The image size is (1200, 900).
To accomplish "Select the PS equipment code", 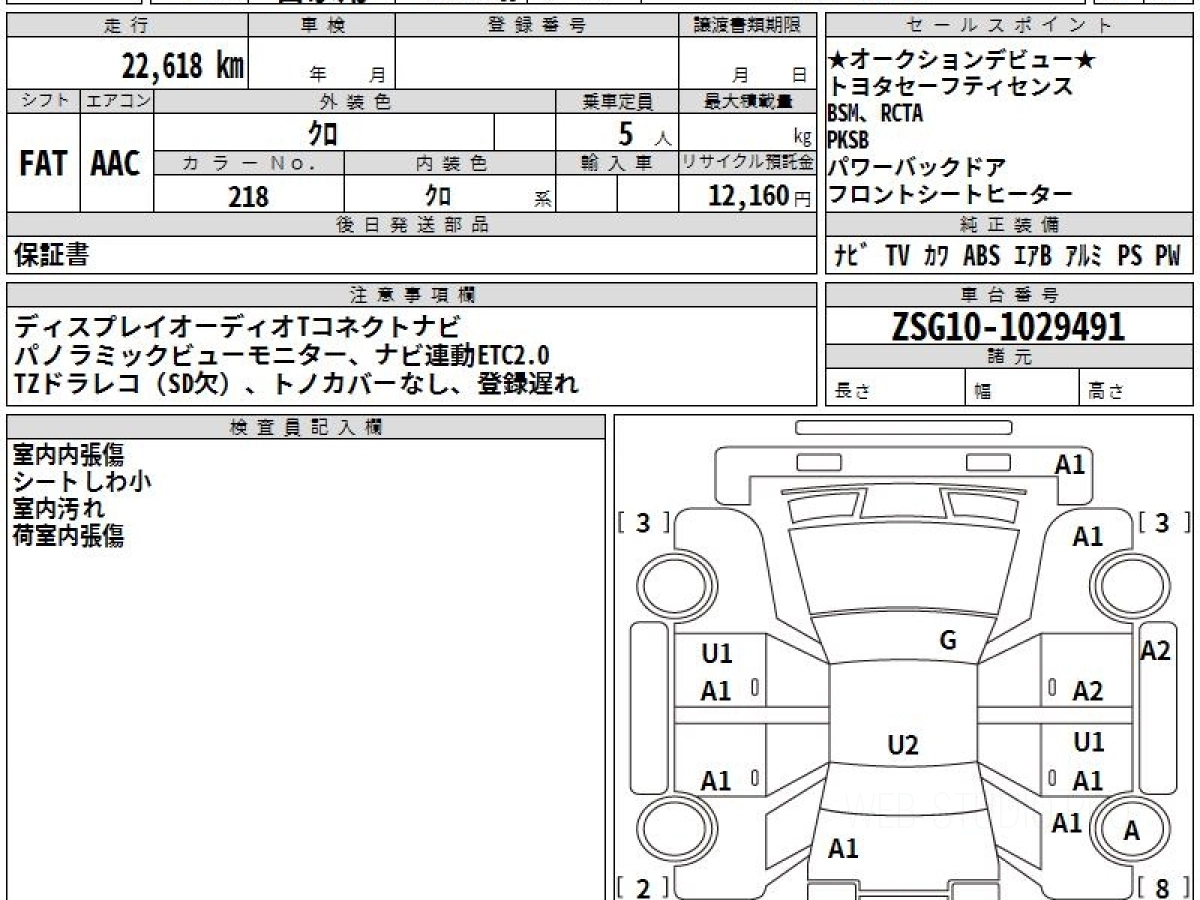I will (x=1130, y=256).
